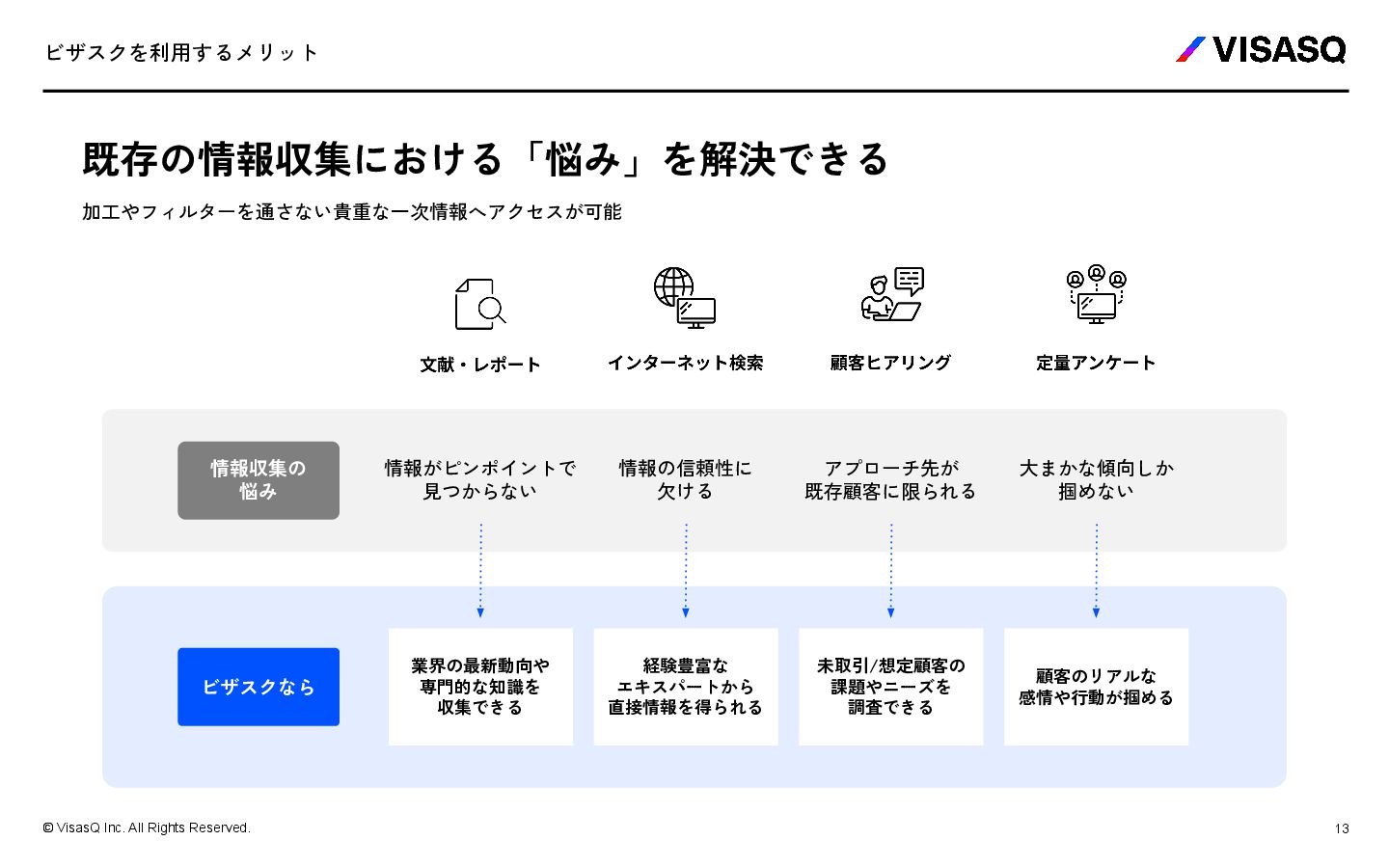Click the 文献・レポート label

click(x=480, y=365)
